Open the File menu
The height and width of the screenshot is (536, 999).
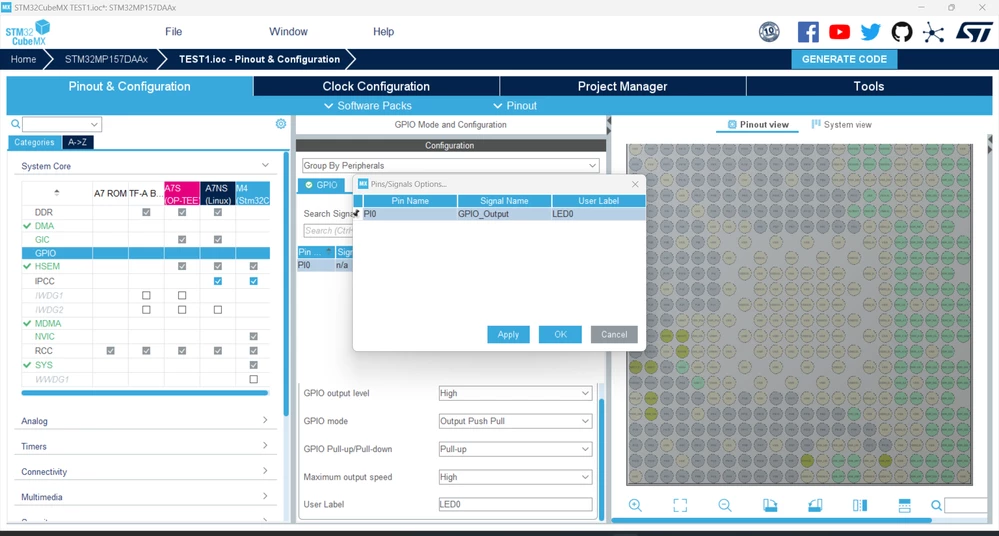click(x=173, y=31)
